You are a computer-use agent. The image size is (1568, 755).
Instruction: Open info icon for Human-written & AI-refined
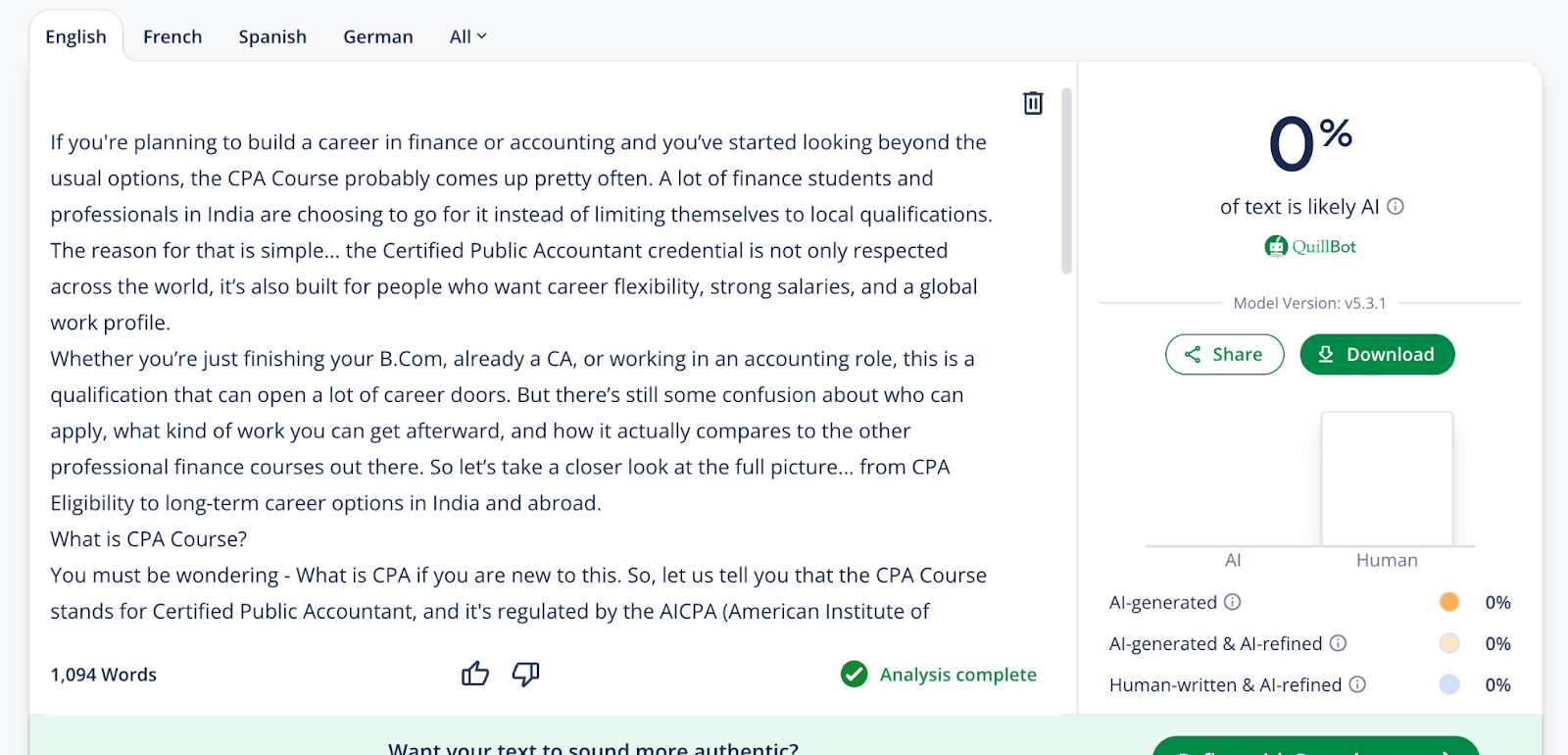[1357, 684]
